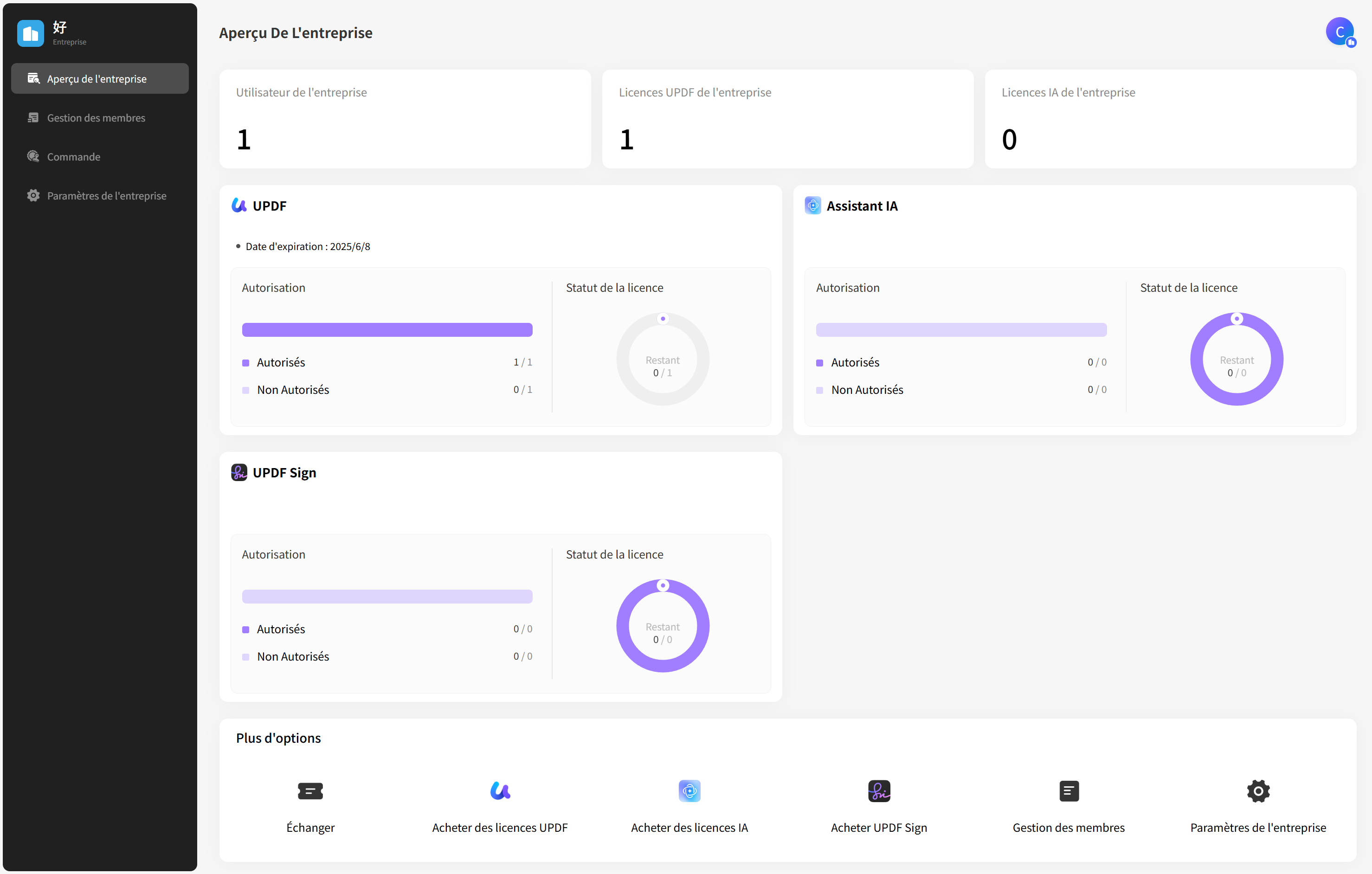Image resolution: width=1372 pixels, height=874 pixels.
Task: Open Gestion des membres document icon
Action: click(x=1068, y=791)
